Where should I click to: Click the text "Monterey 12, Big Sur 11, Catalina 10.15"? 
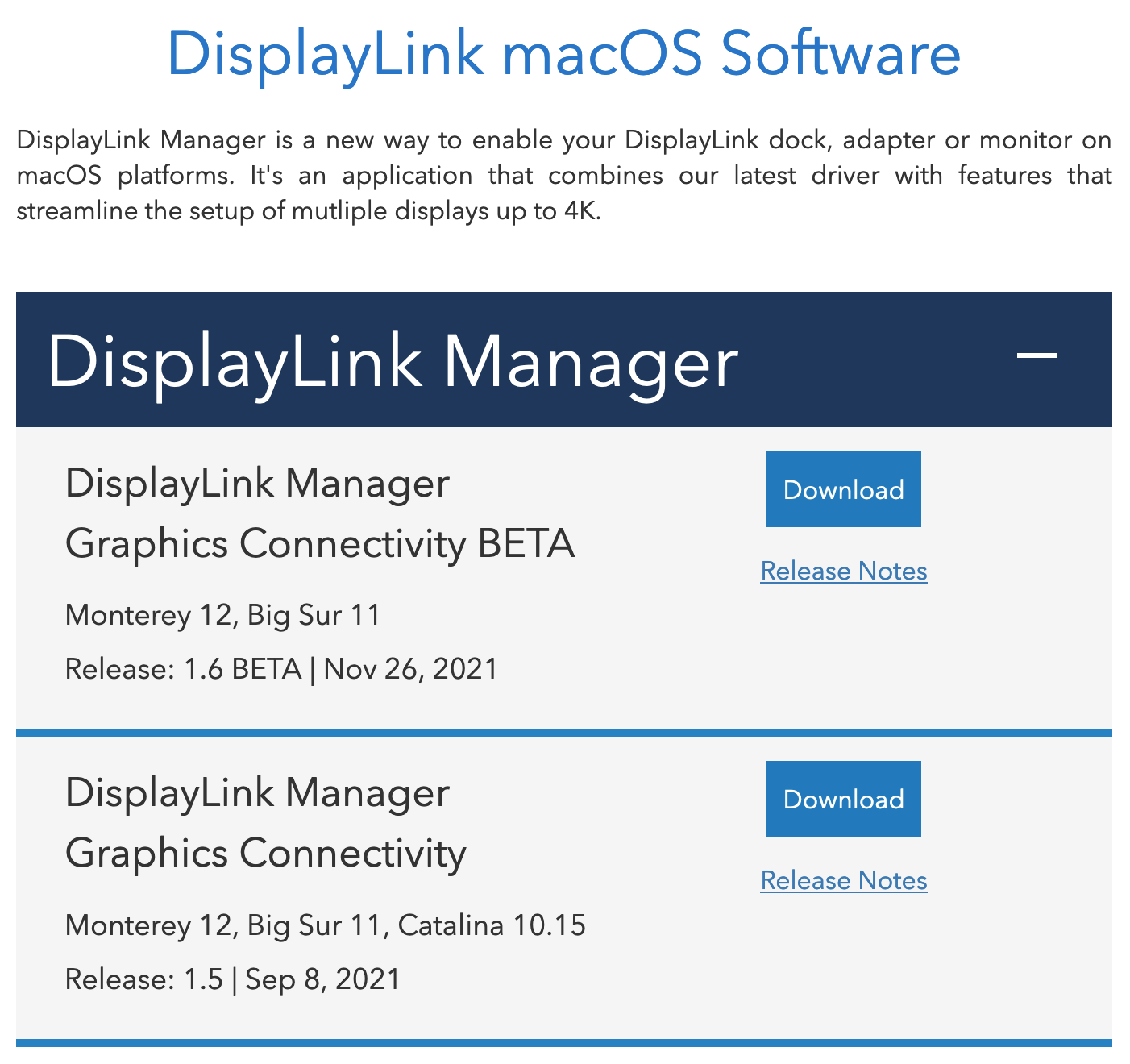[325, 925]
